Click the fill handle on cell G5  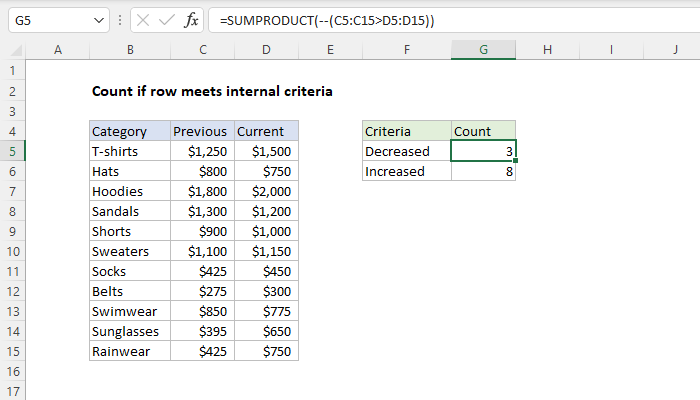click(516, 160)
